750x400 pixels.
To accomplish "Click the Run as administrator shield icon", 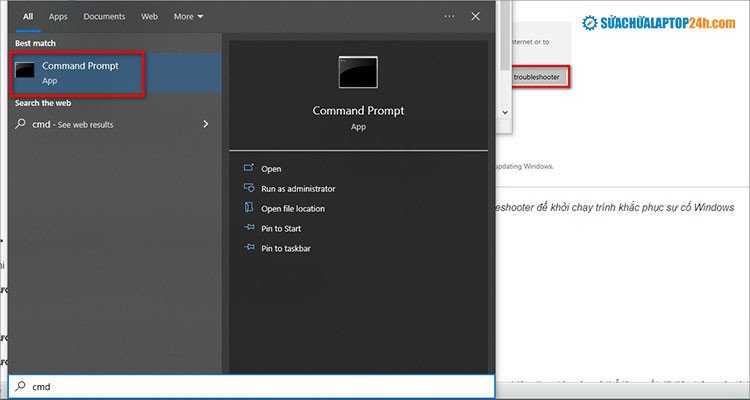I will click(249, 188).
